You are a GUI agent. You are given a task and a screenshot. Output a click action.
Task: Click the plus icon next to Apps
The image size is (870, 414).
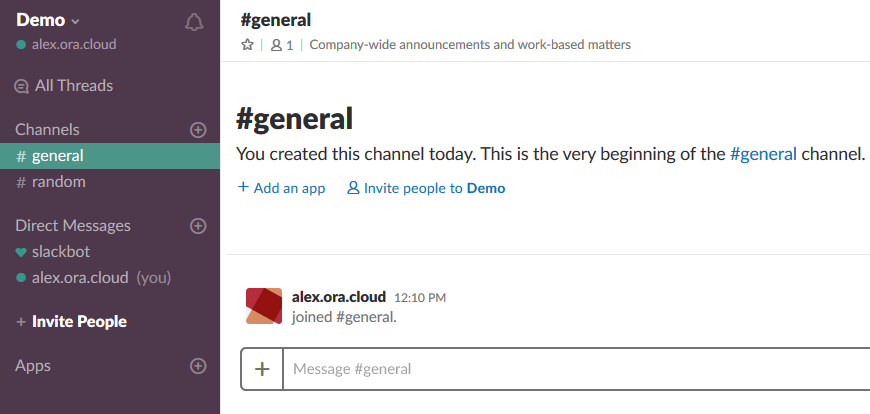tap(198, 366)
